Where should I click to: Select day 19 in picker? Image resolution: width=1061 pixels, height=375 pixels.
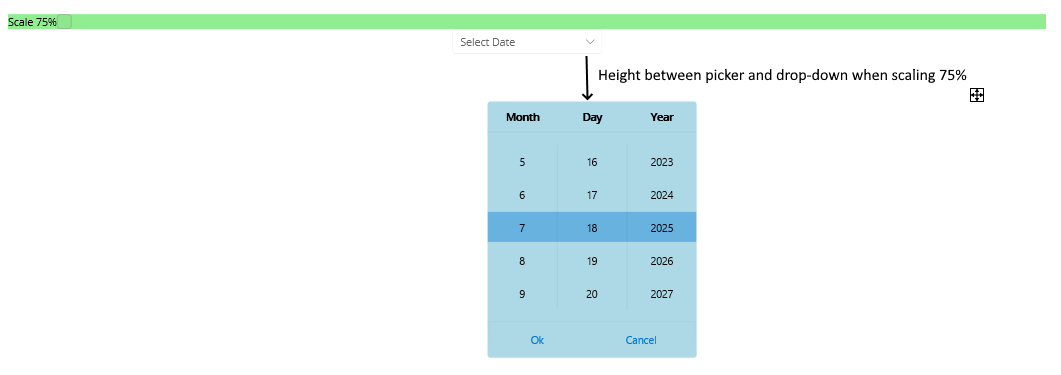592,261
